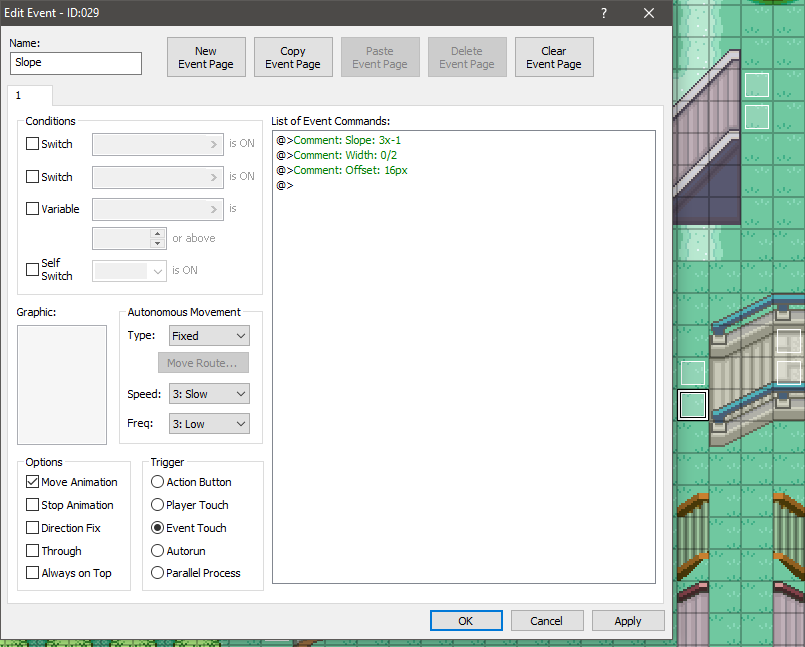
Task: Set trigger to Autorun
Action: click(158, 551)
